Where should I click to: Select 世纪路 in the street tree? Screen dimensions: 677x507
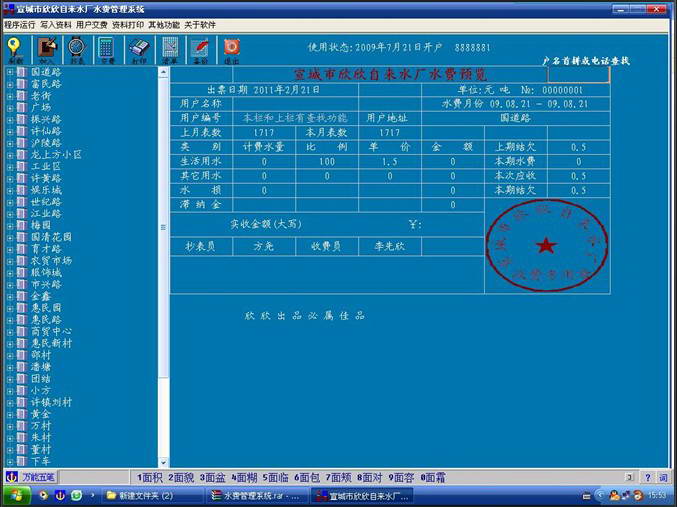pos(46,202)
